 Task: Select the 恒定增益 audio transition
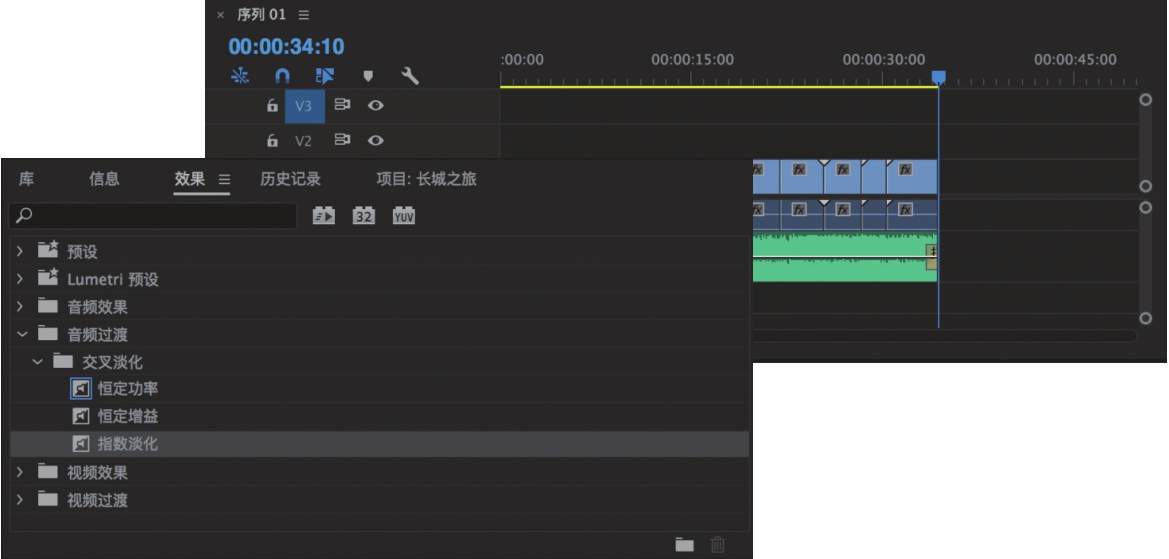click(x=126, y=416)
